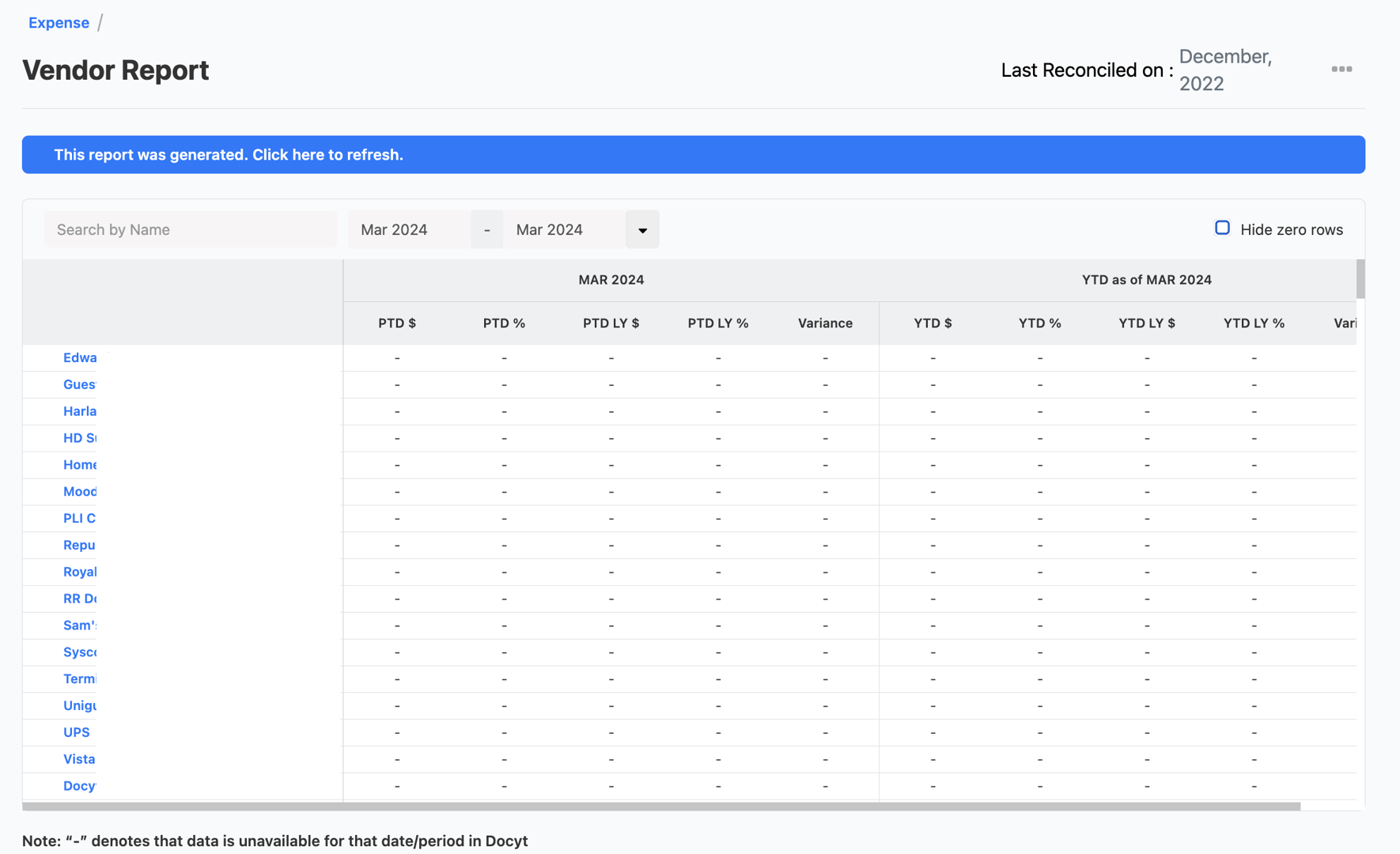Image resolution: width=1400 pixels, height=854 pixels.
Task: Open the UPS vendor link
Action: click(x=77, y=733)
